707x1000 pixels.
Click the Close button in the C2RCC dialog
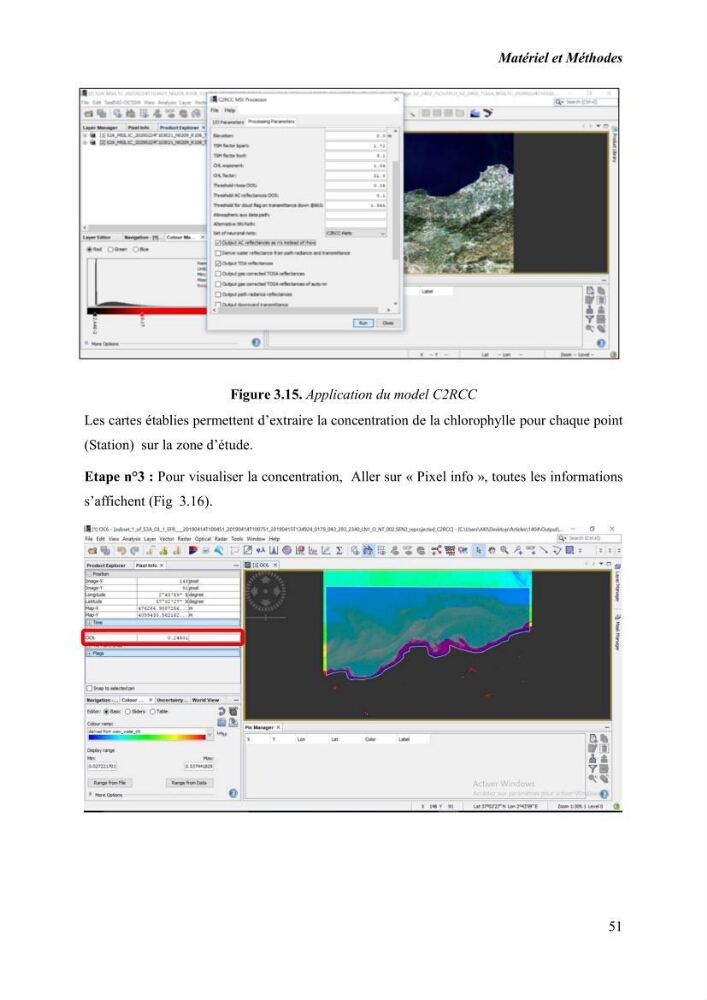388,323
